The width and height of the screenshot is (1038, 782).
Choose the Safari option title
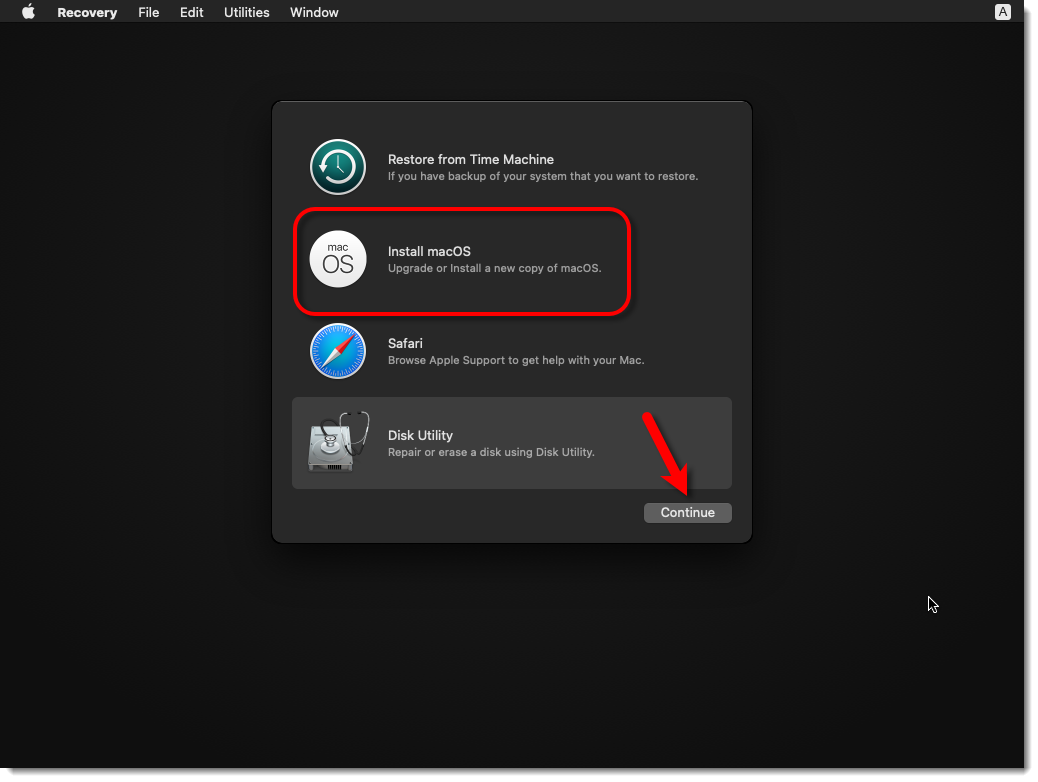coord(405,344)
